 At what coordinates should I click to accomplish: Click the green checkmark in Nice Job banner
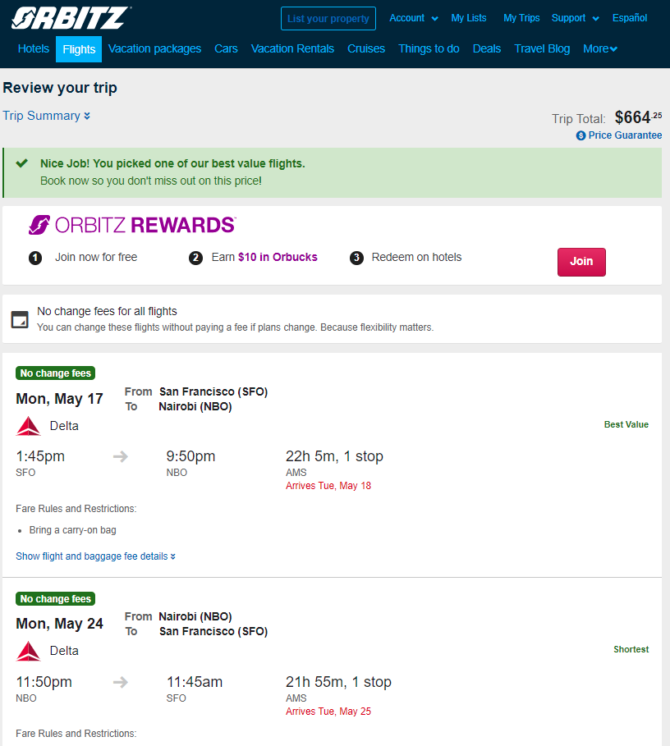[22, 163]
